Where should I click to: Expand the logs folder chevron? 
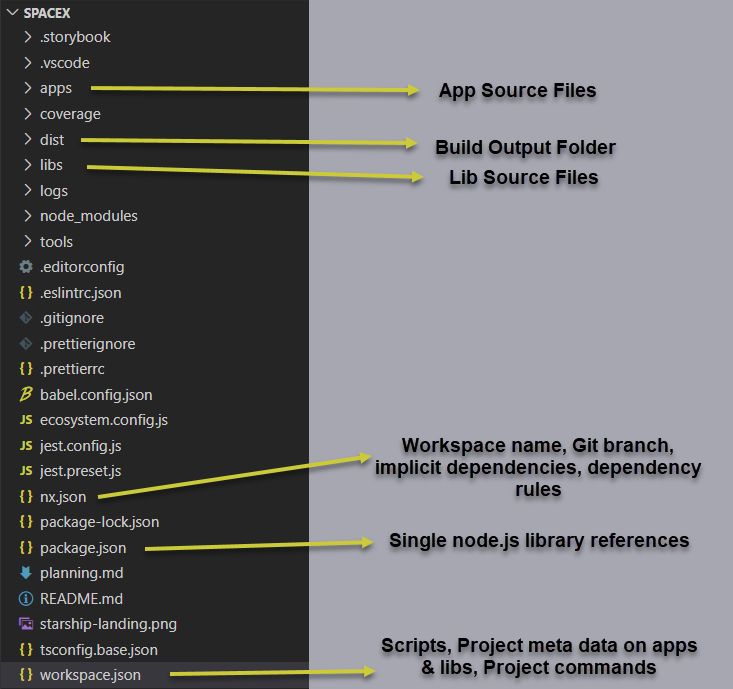click(x=28, y=190)
